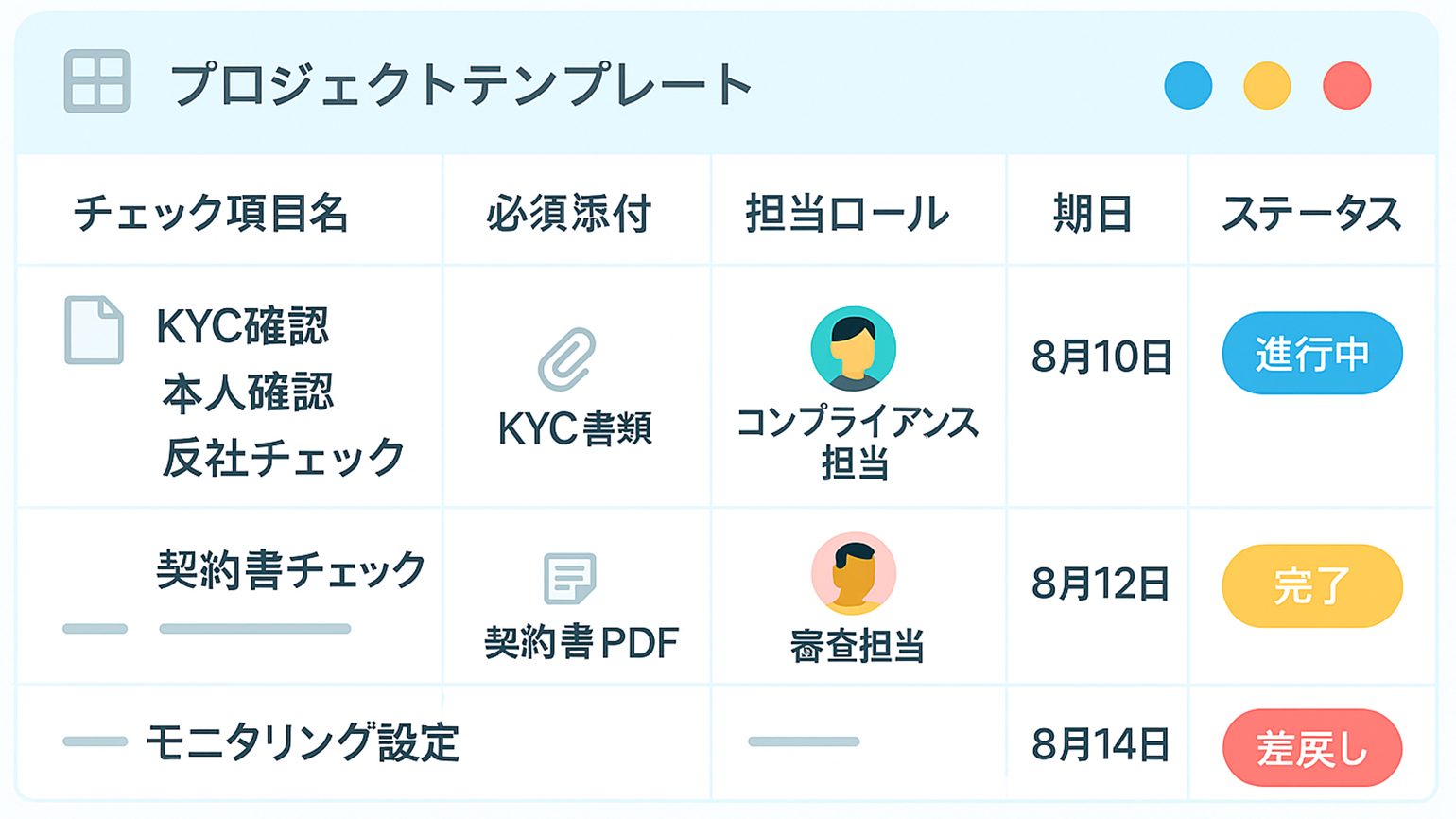Screen dimensions: 1456x819
Task: Click the contract PDF note icon
Action: click(569, 578)
